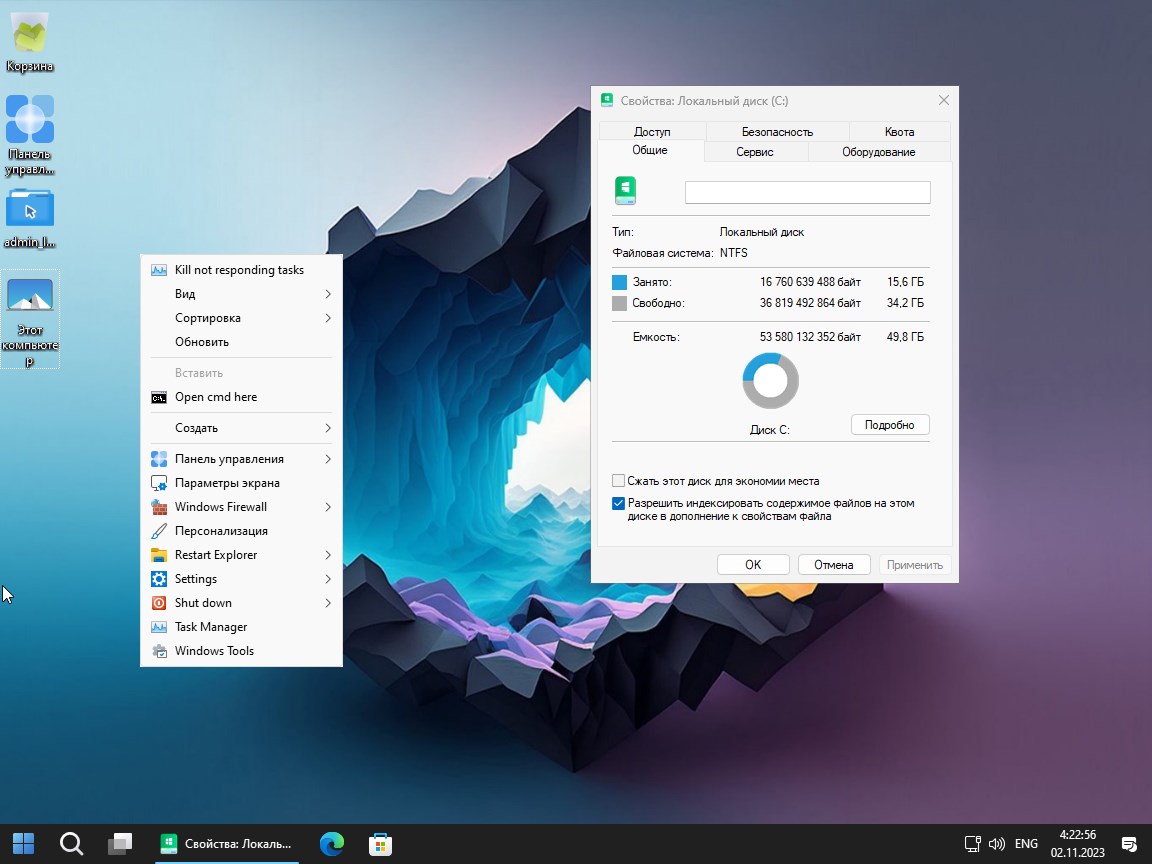Click the Применить button
Image resolution: width=1152 pixels, height=864 pixels.
(915, 564)
